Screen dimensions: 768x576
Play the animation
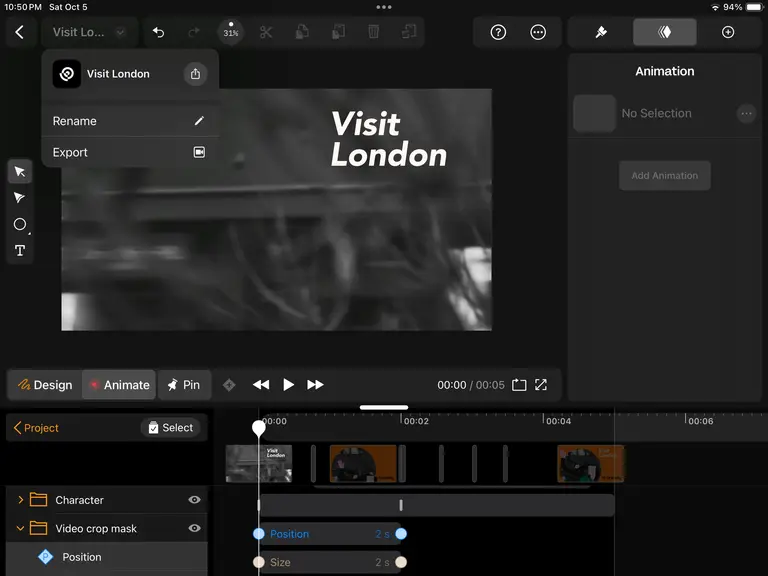click(x=288, y=385)
